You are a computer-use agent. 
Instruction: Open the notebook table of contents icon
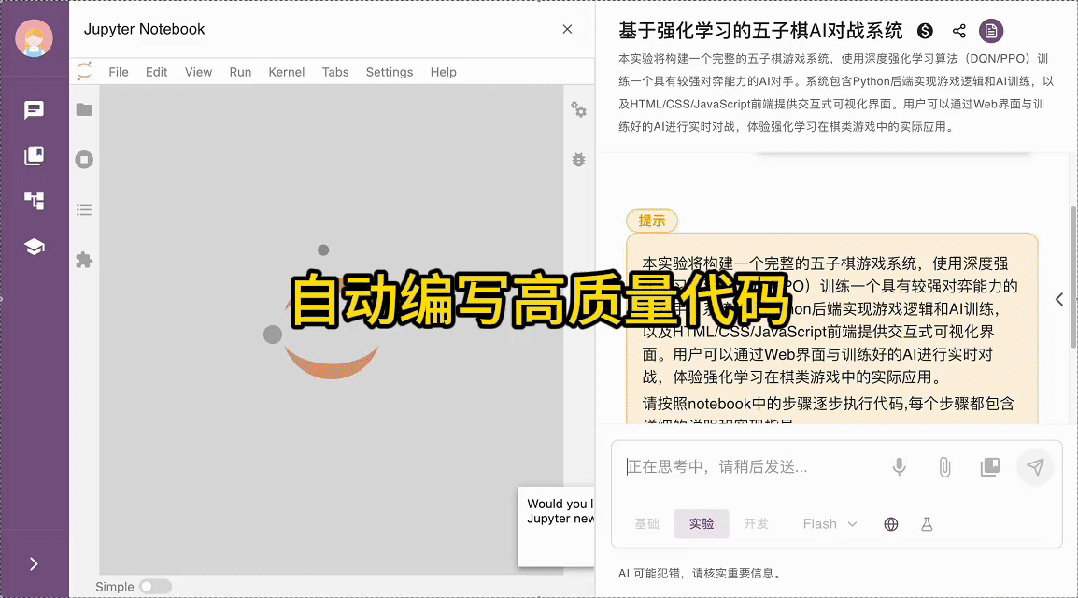[84, 209]
